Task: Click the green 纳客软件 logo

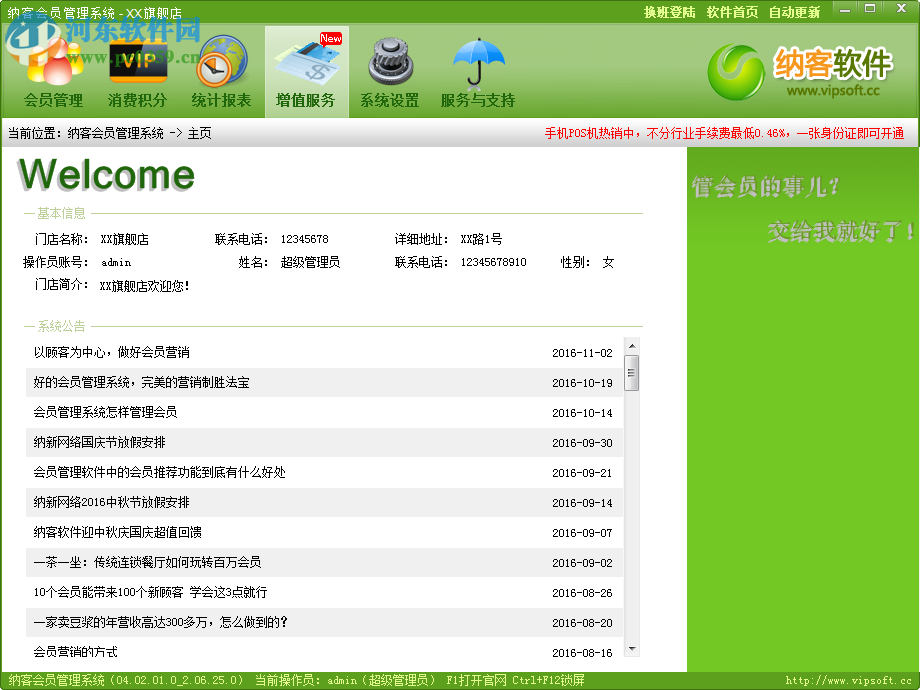Action: click(737, 72)
